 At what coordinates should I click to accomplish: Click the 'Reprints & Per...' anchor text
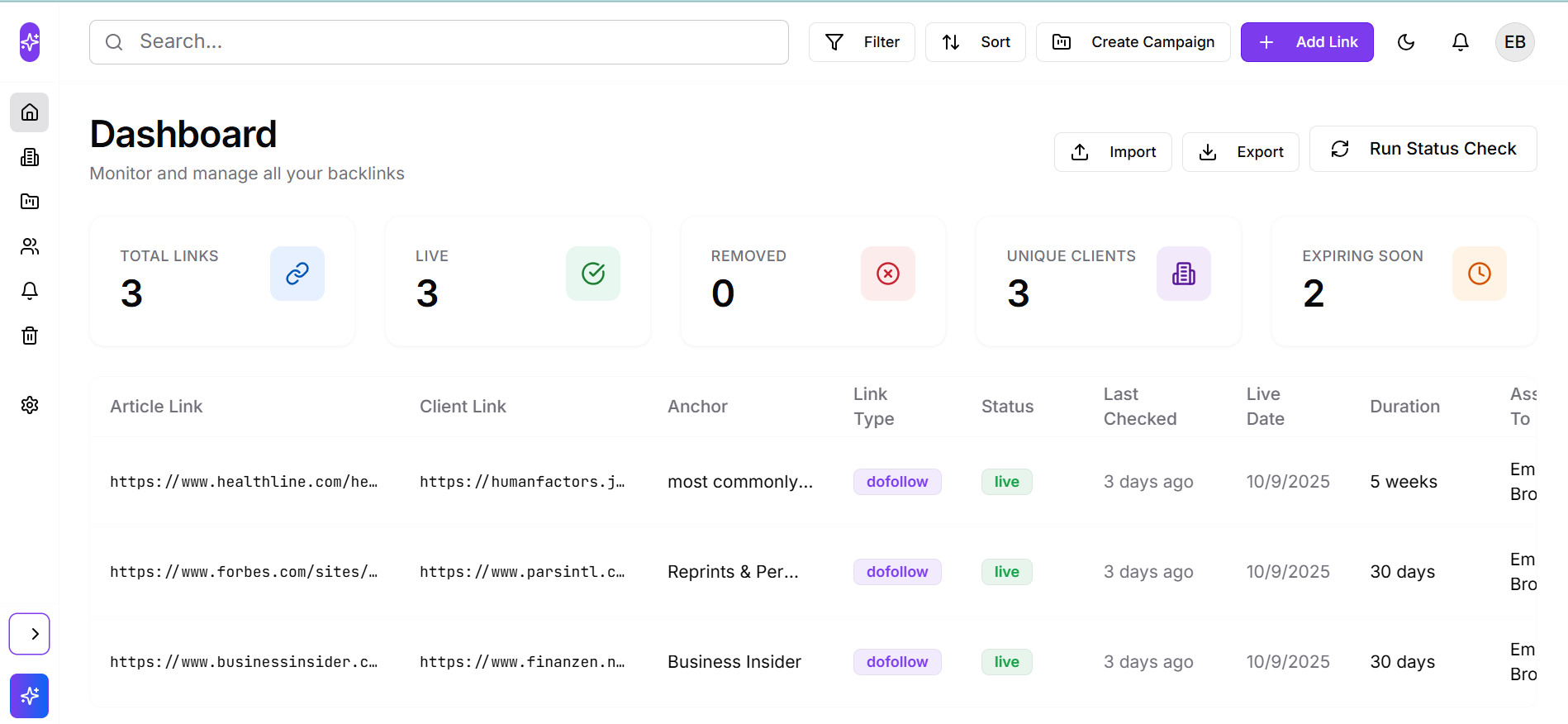[733, 572]
